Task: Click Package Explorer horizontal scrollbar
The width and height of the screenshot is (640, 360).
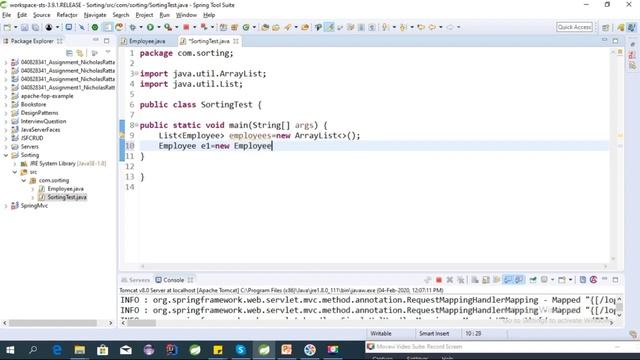Action: (53, 322)
